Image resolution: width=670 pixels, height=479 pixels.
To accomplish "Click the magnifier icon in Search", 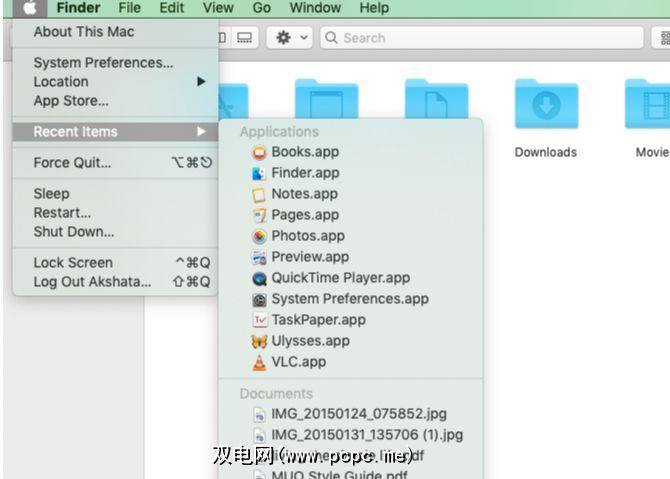I will coord(331,38).
